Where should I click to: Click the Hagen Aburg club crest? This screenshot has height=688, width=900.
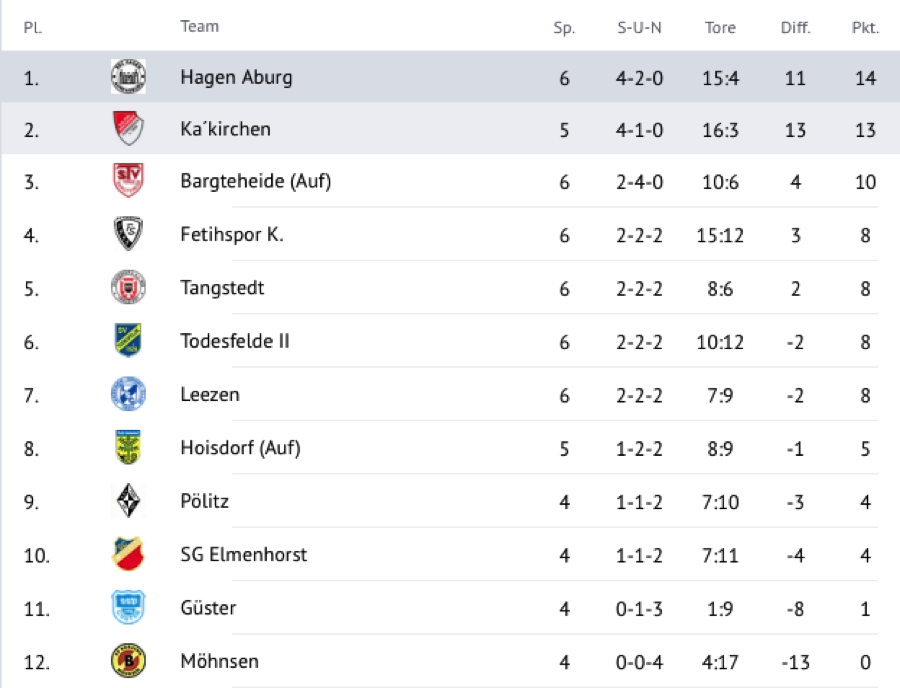[128, 77]
